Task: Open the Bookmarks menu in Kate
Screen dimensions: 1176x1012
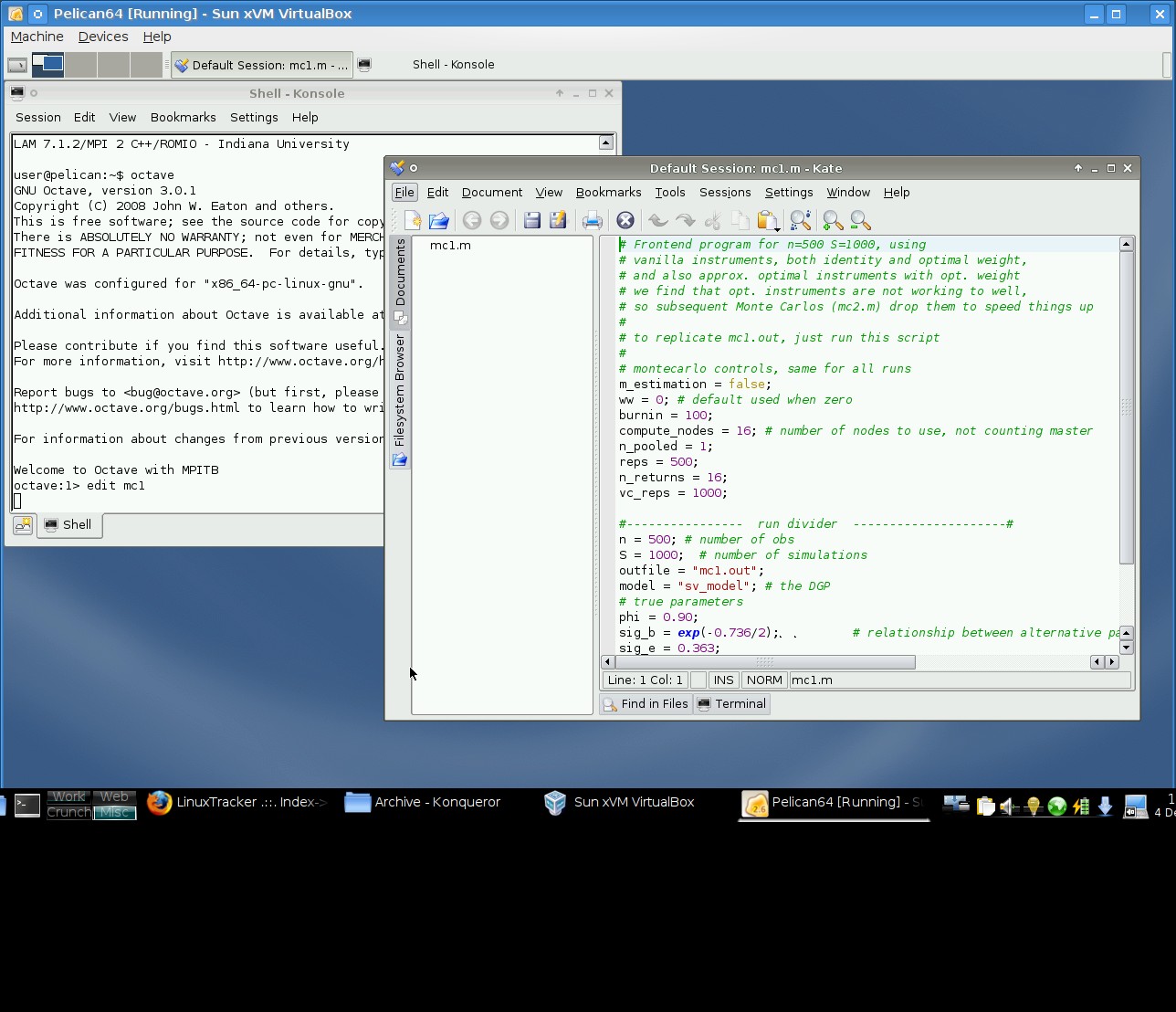Action: pos(608,193)
